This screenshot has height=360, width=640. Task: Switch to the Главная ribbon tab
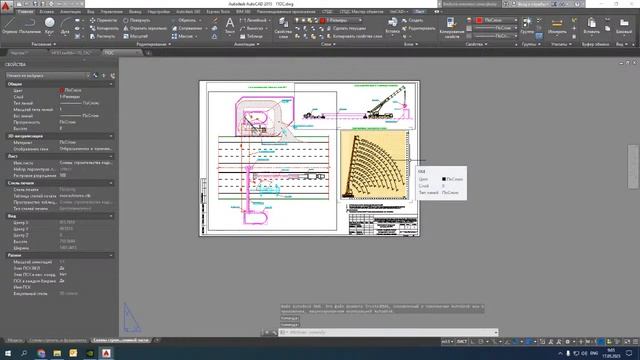[25, 12]
